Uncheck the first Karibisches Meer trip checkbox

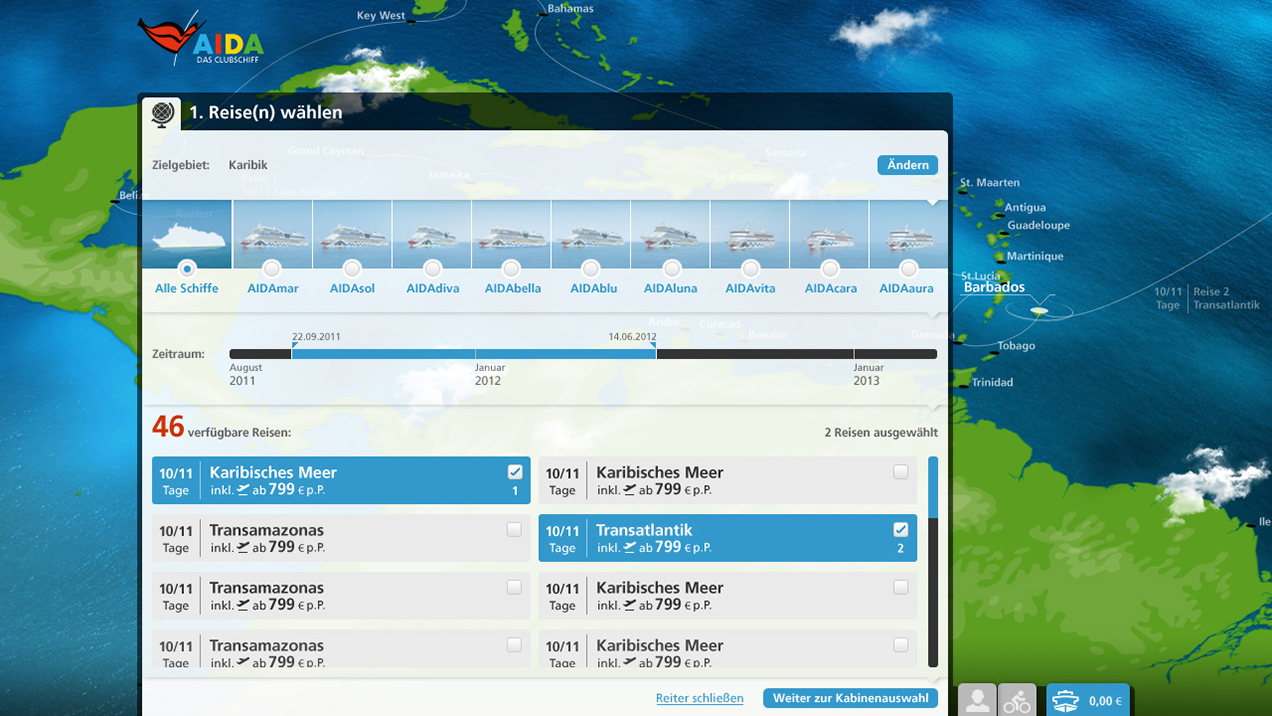pos(515,472)
